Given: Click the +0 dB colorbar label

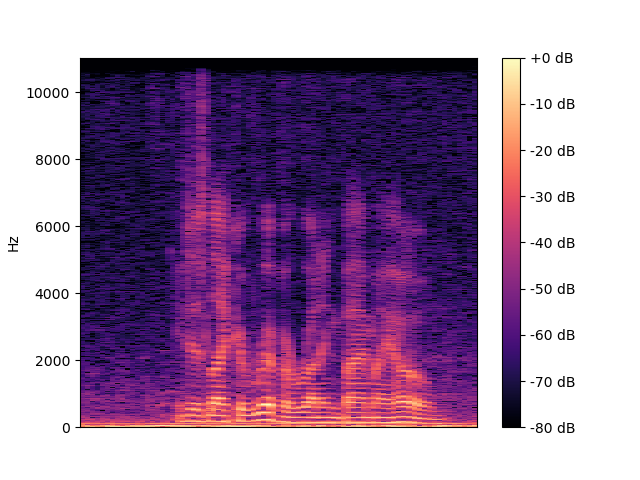Looking at the screenshot, I should 552,58.
